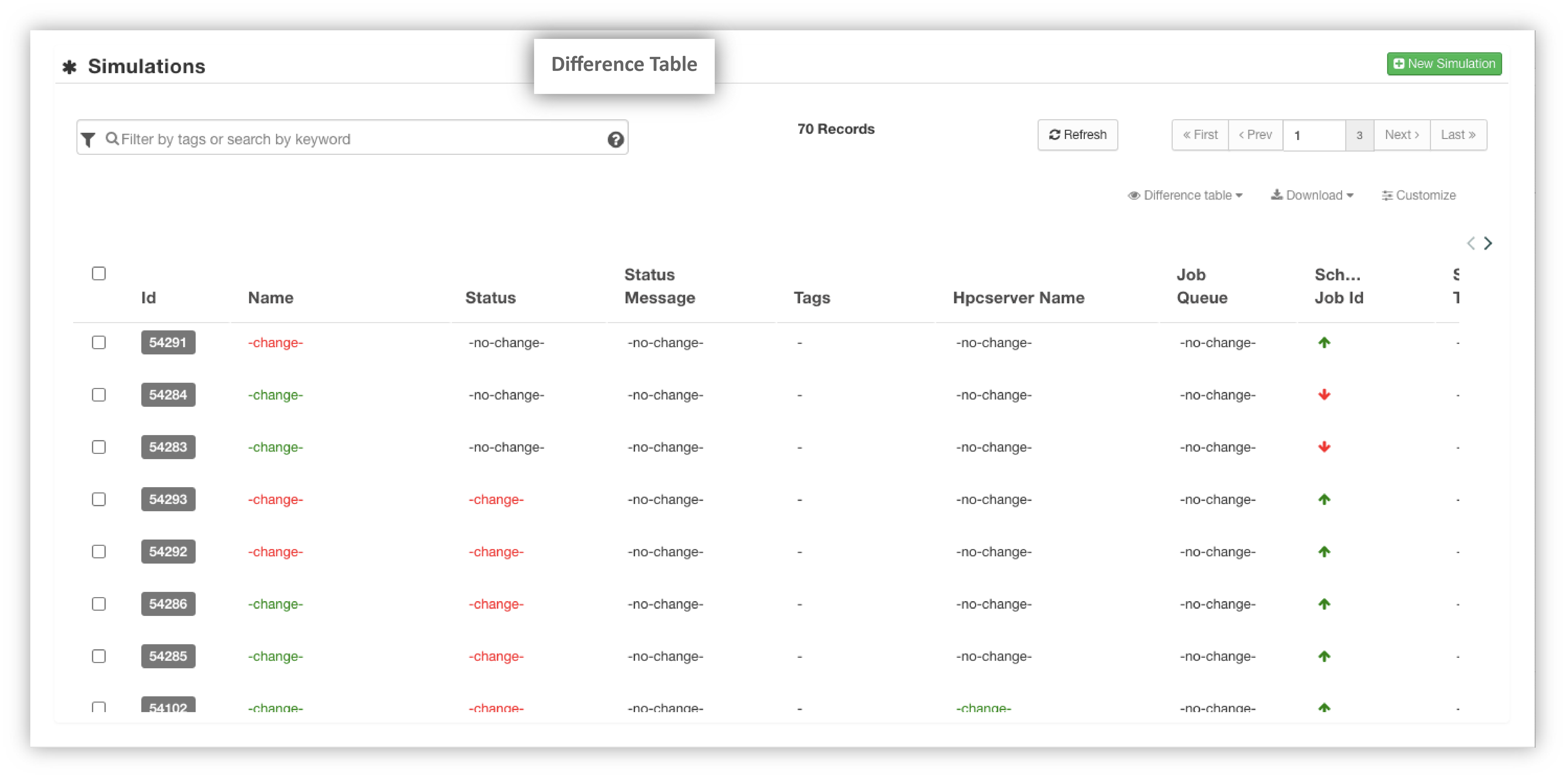The width and height of the screenshot is (1566, 784).
Task: Sort by the Status column header
Action: tap(491, 298)
